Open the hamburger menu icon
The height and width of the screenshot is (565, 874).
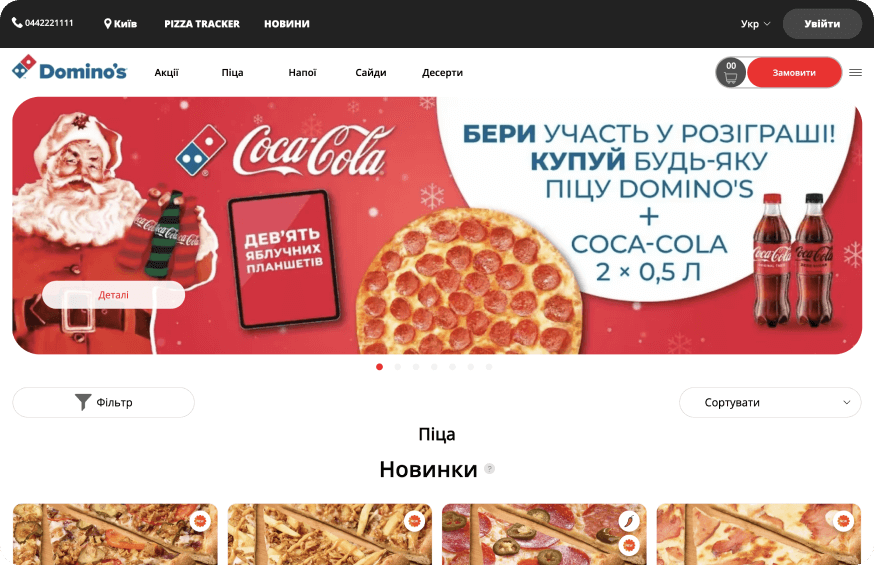coord(856,72)
